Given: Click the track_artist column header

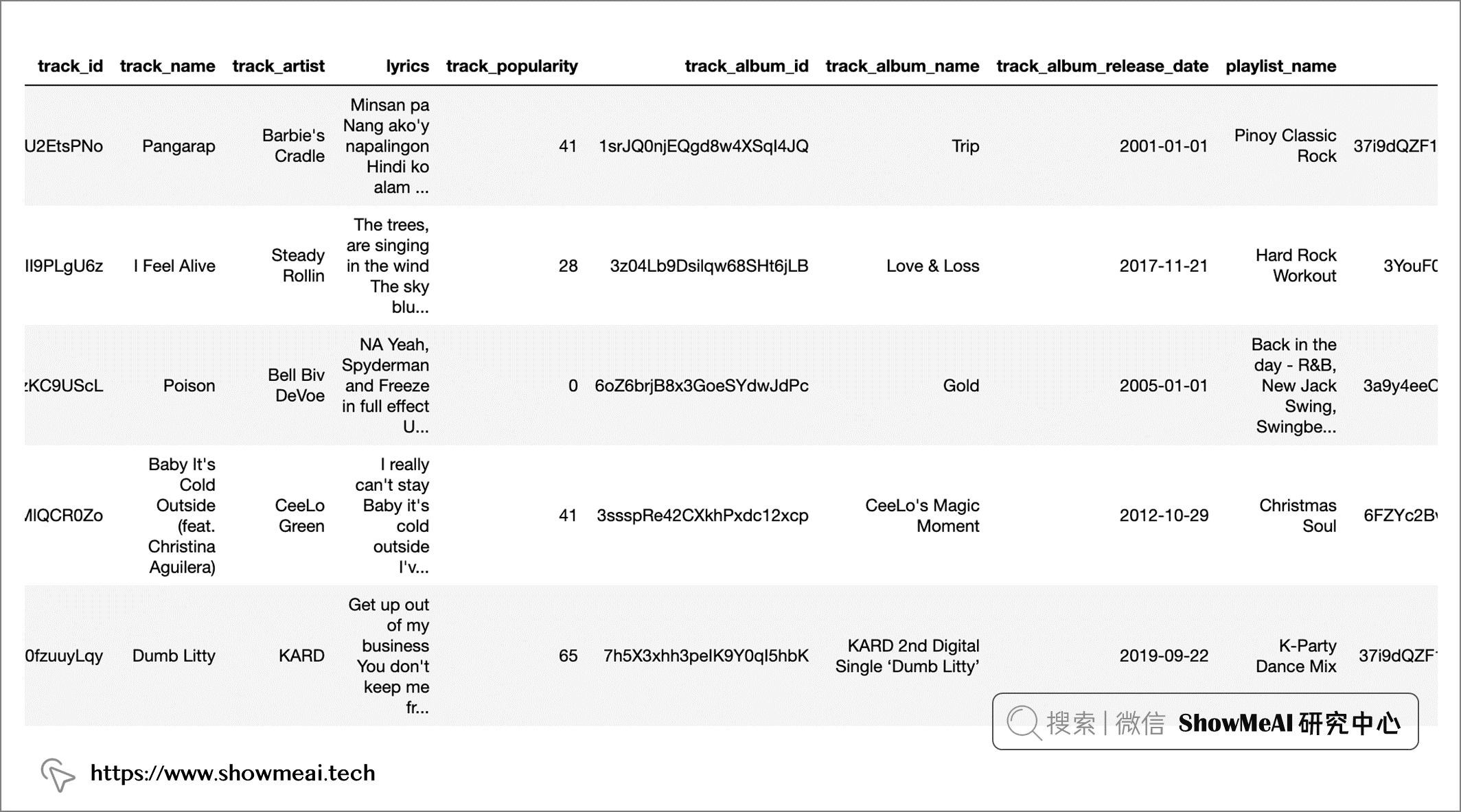Looking at the screenshot, I should [276, 66].
